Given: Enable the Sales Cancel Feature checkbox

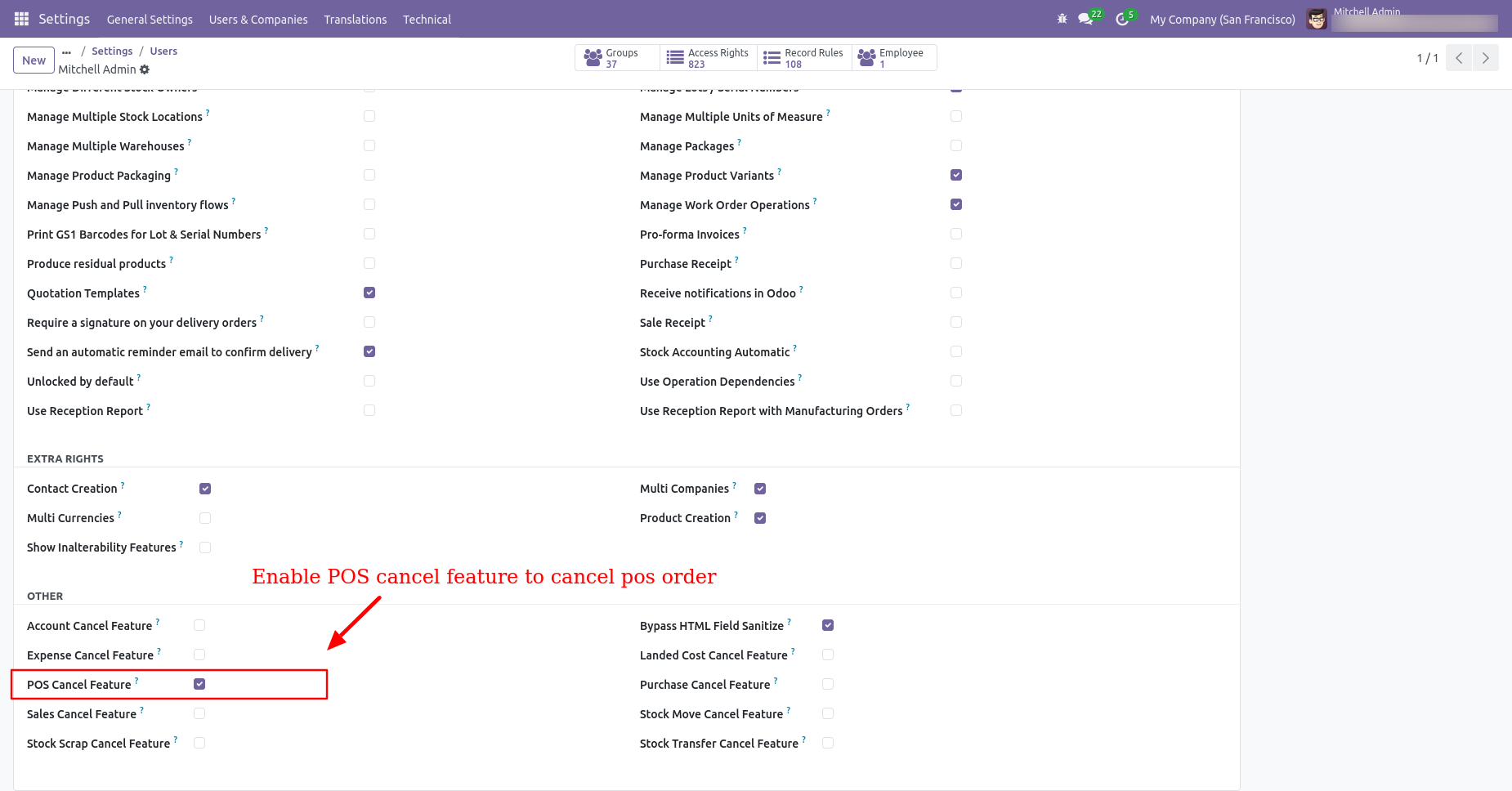Looking at the screenshot, I should [x=199, y=713].
